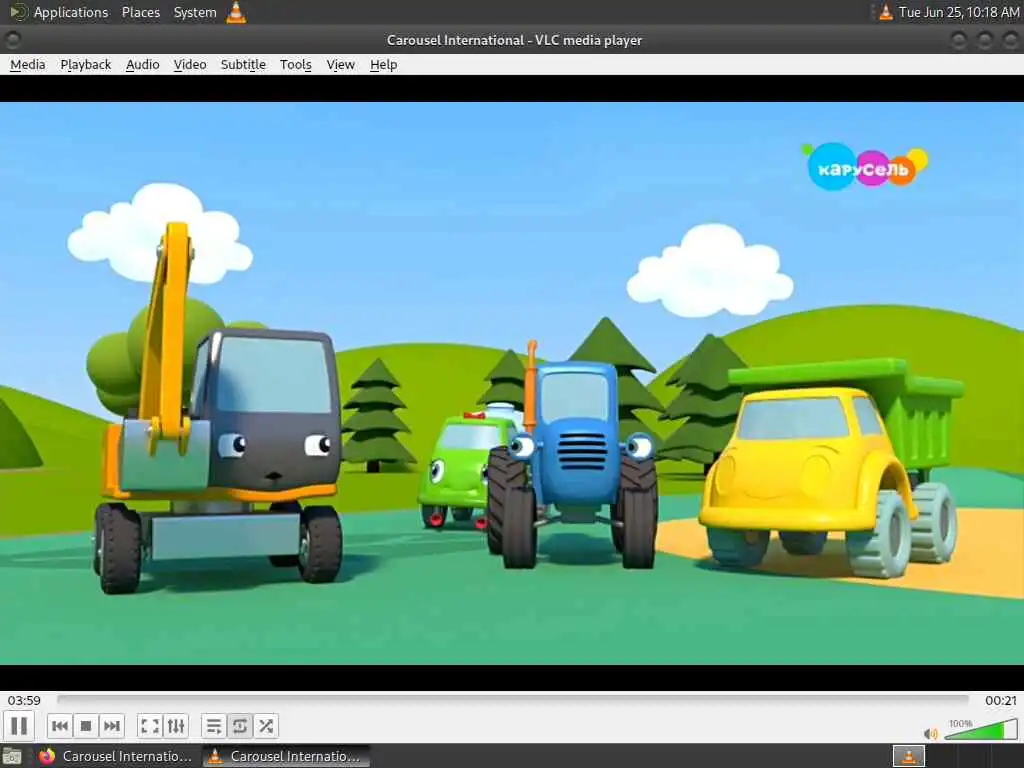Image resolution: width=1024 pixels, height=768 pixels.
Task: Skip to the previous media item
Action: click(59, 726)
